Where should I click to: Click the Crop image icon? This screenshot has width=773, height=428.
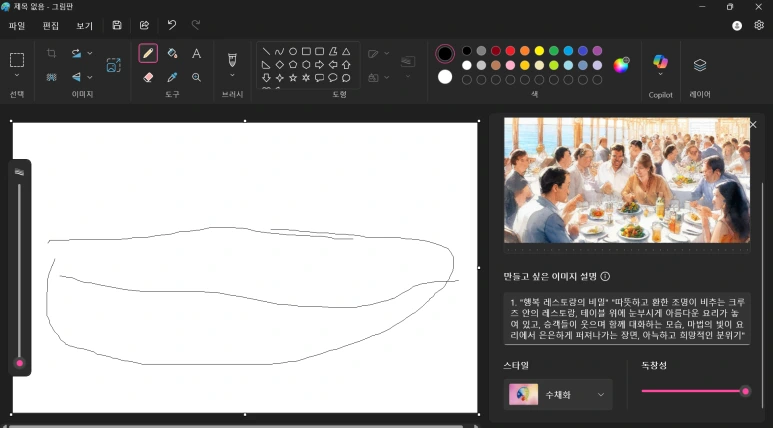coord(51,53)
